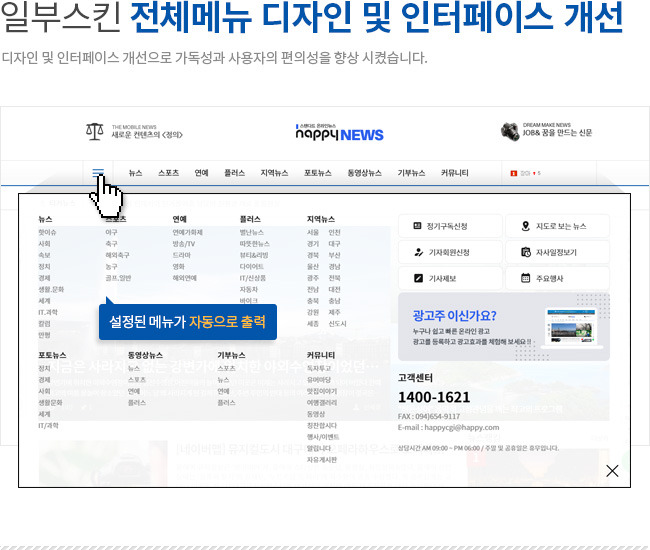
Task: Open 주요행사 calendar events button
Action: tap(558, 278)
